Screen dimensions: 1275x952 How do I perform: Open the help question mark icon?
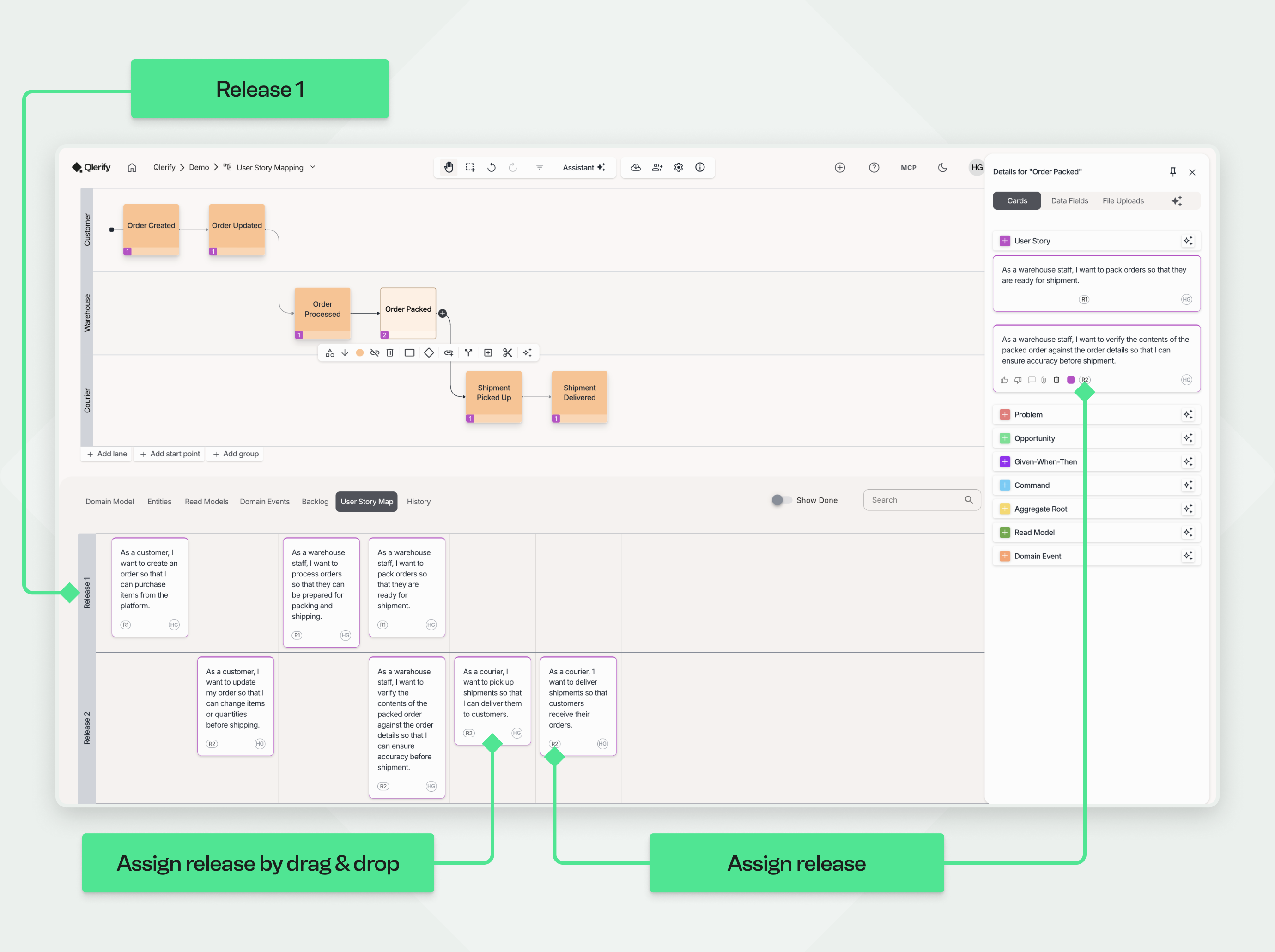point(874,167)
